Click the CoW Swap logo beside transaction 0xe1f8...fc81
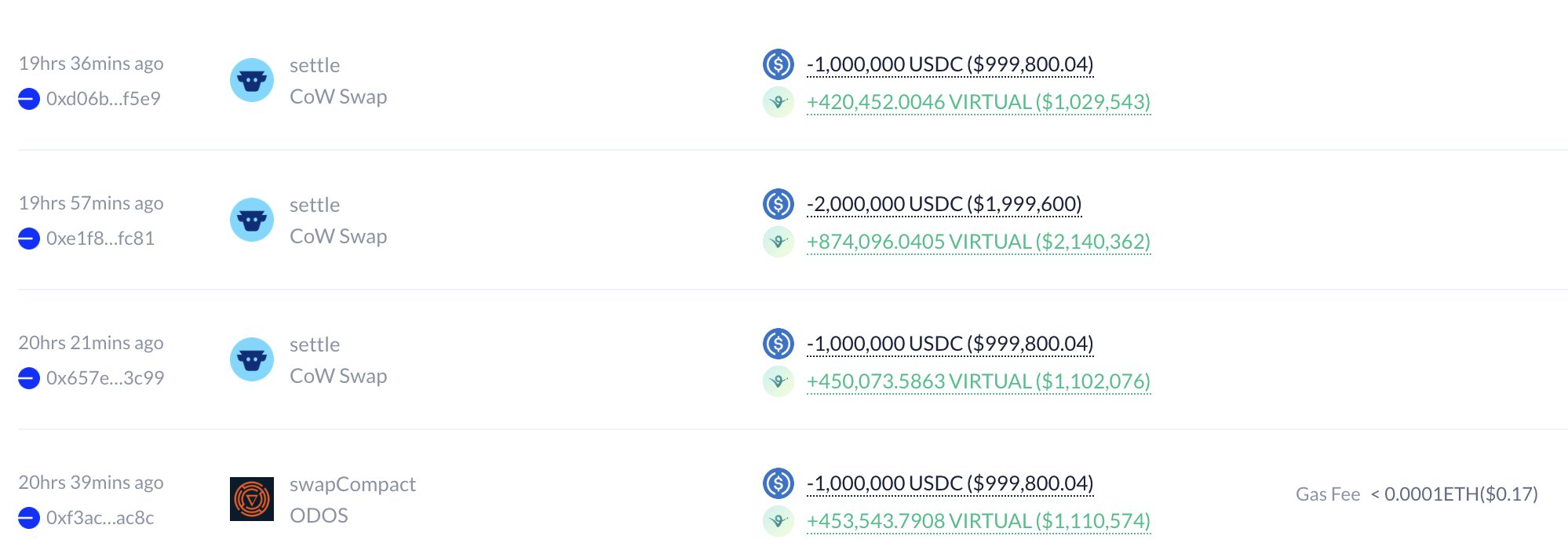This screenshot has height=554, width=1568. [x=251, y=220]
